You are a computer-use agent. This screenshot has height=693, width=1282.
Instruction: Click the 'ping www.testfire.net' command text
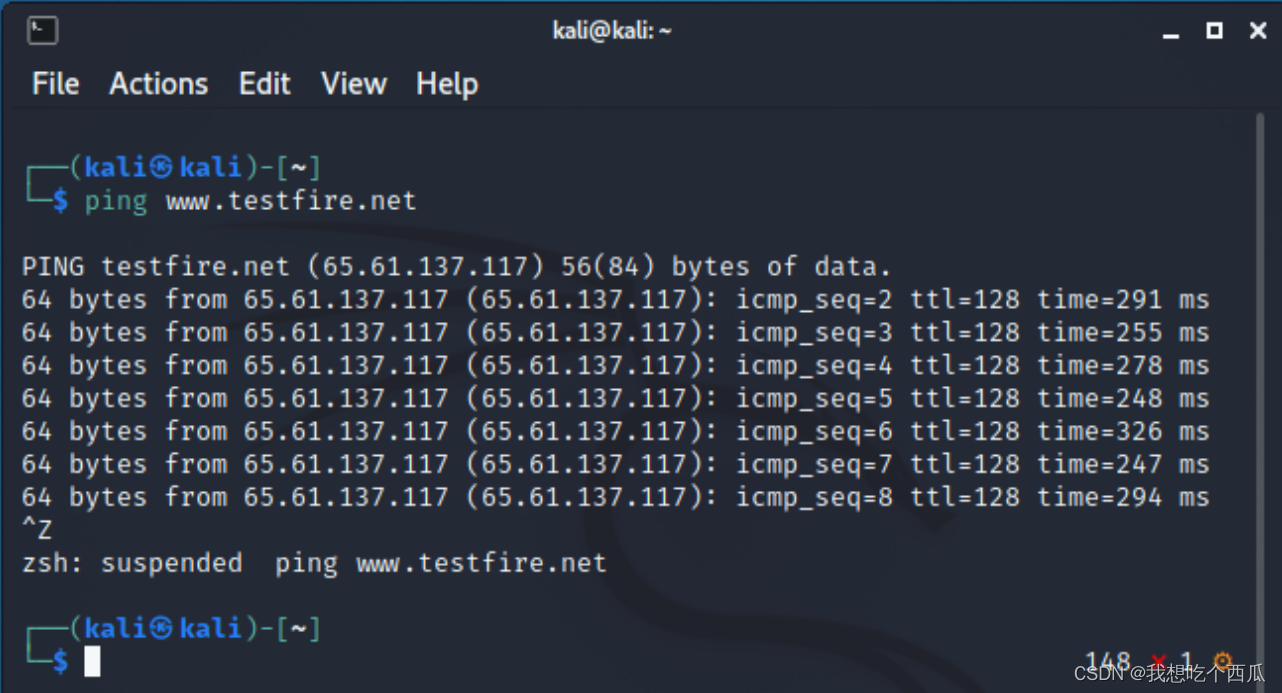tap(250, 201)
